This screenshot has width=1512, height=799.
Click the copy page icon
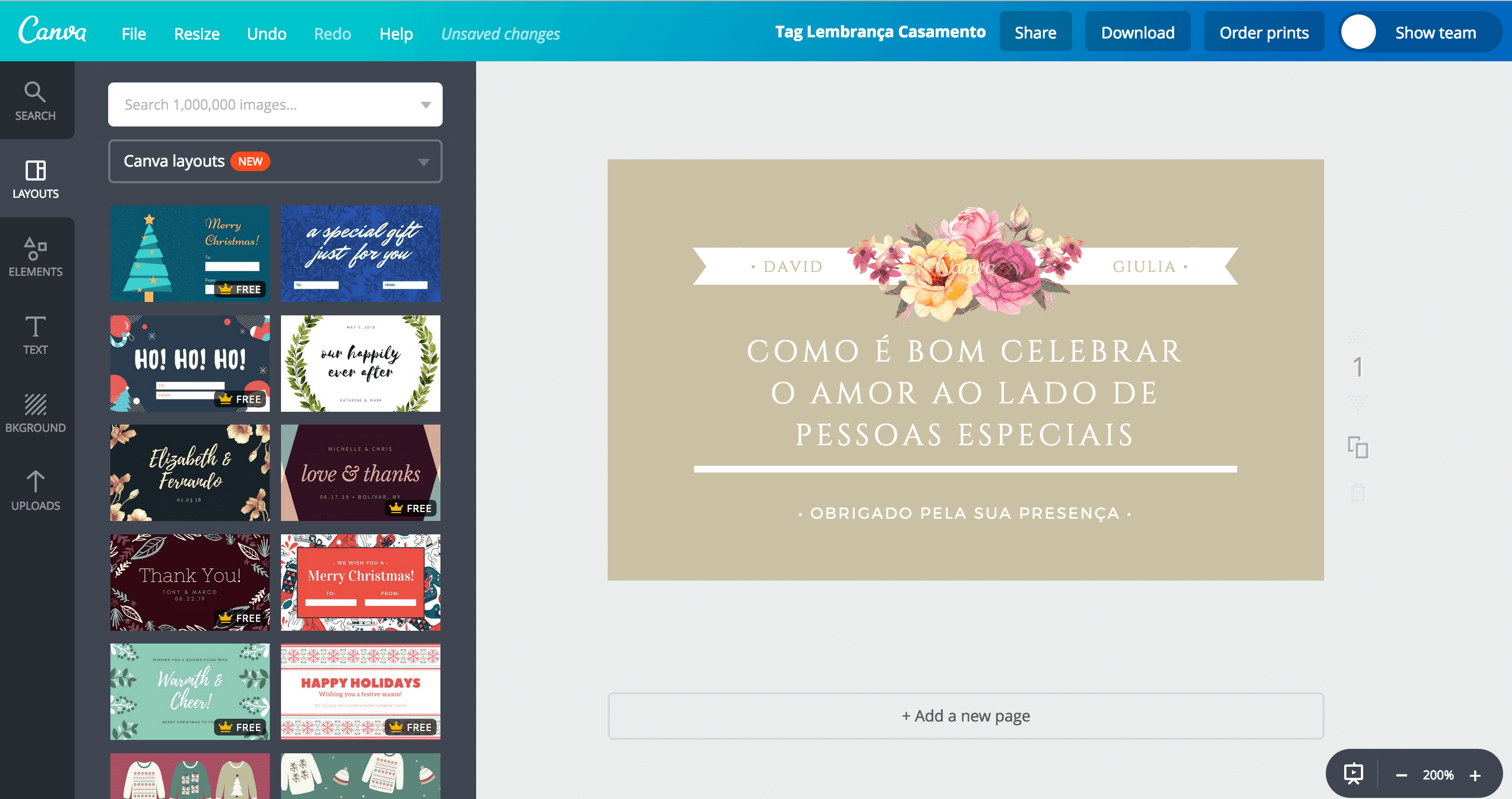1358,447
